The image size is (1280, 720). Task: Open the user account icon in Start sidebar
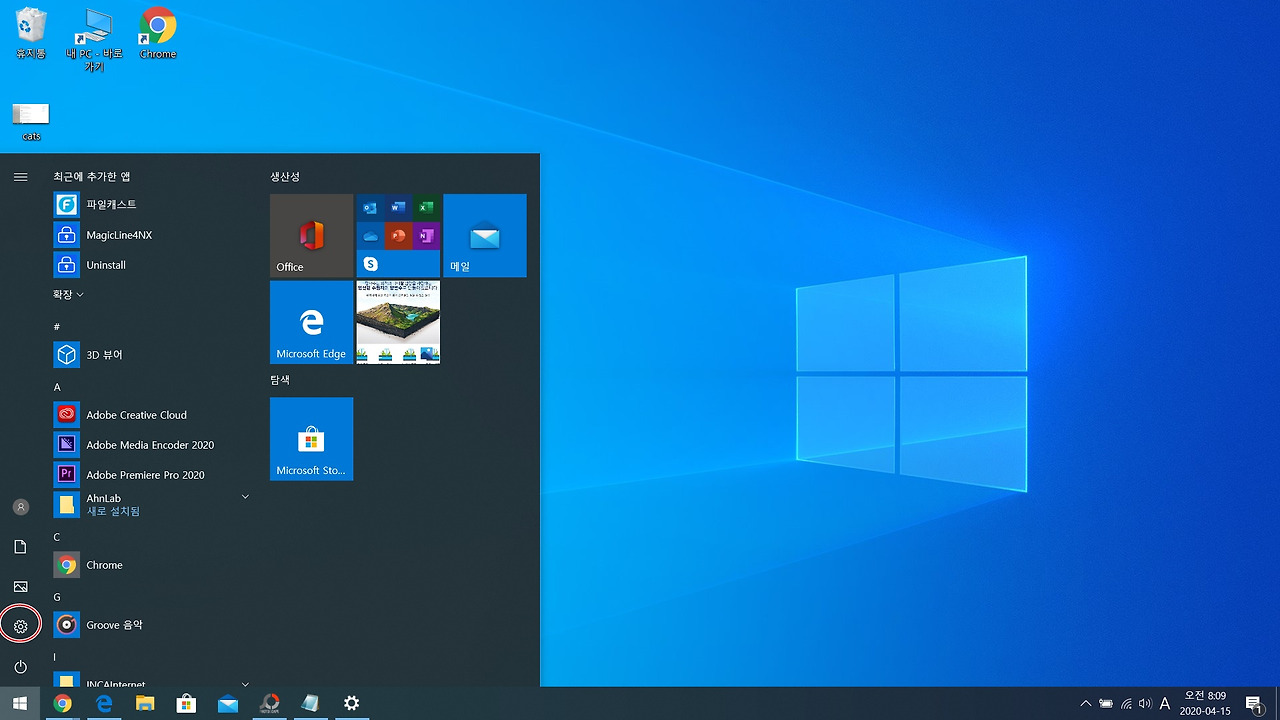coord(20,507)
